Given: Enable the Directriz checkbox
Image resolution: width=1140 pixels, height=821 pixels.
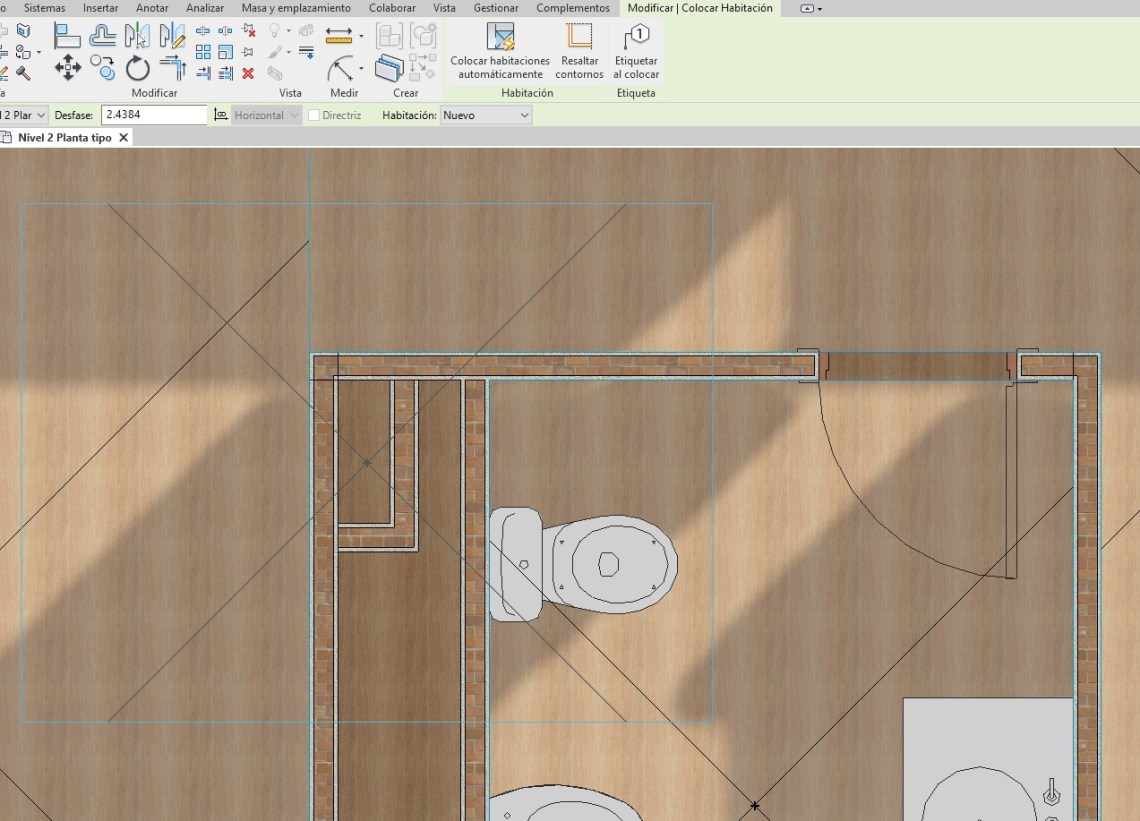Looking at the screenshot, I should (x=314, y=116).
